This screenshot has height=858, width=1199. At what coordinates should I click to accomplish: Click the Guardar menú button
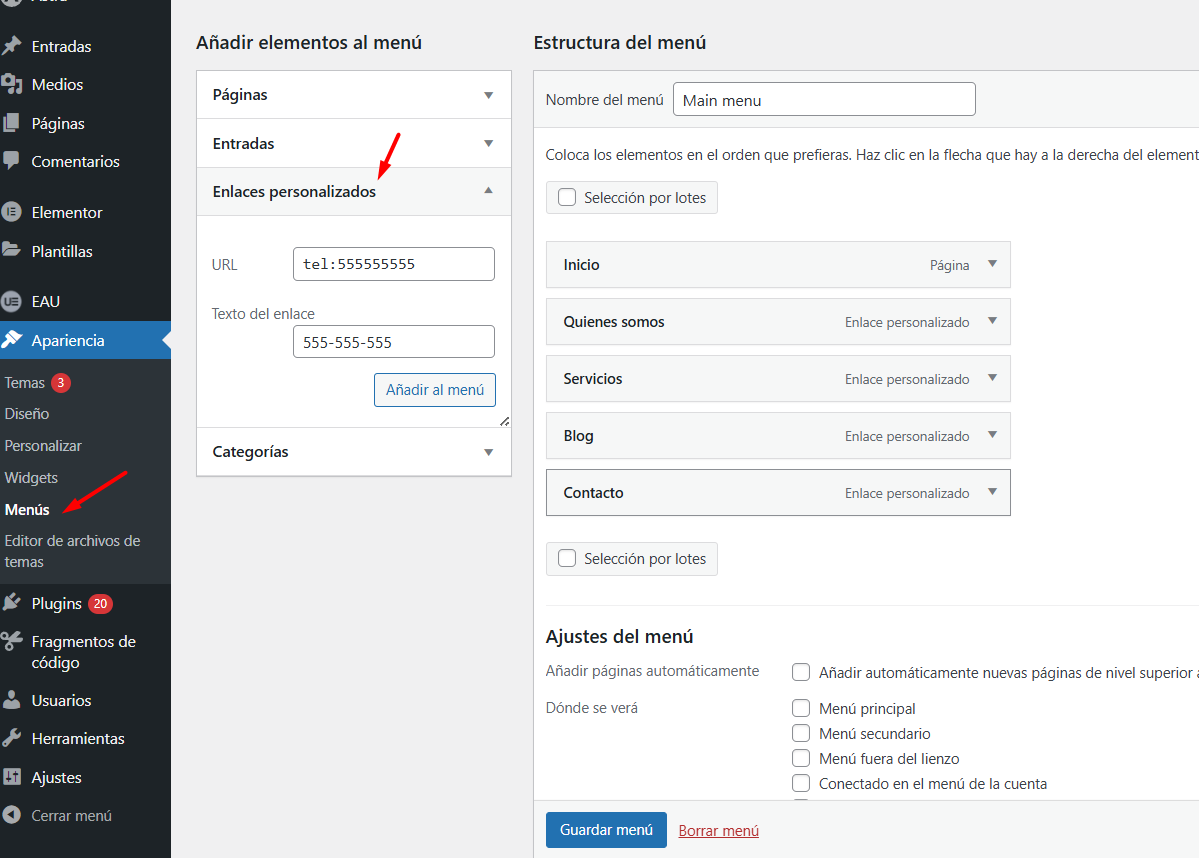pos(606,830)
